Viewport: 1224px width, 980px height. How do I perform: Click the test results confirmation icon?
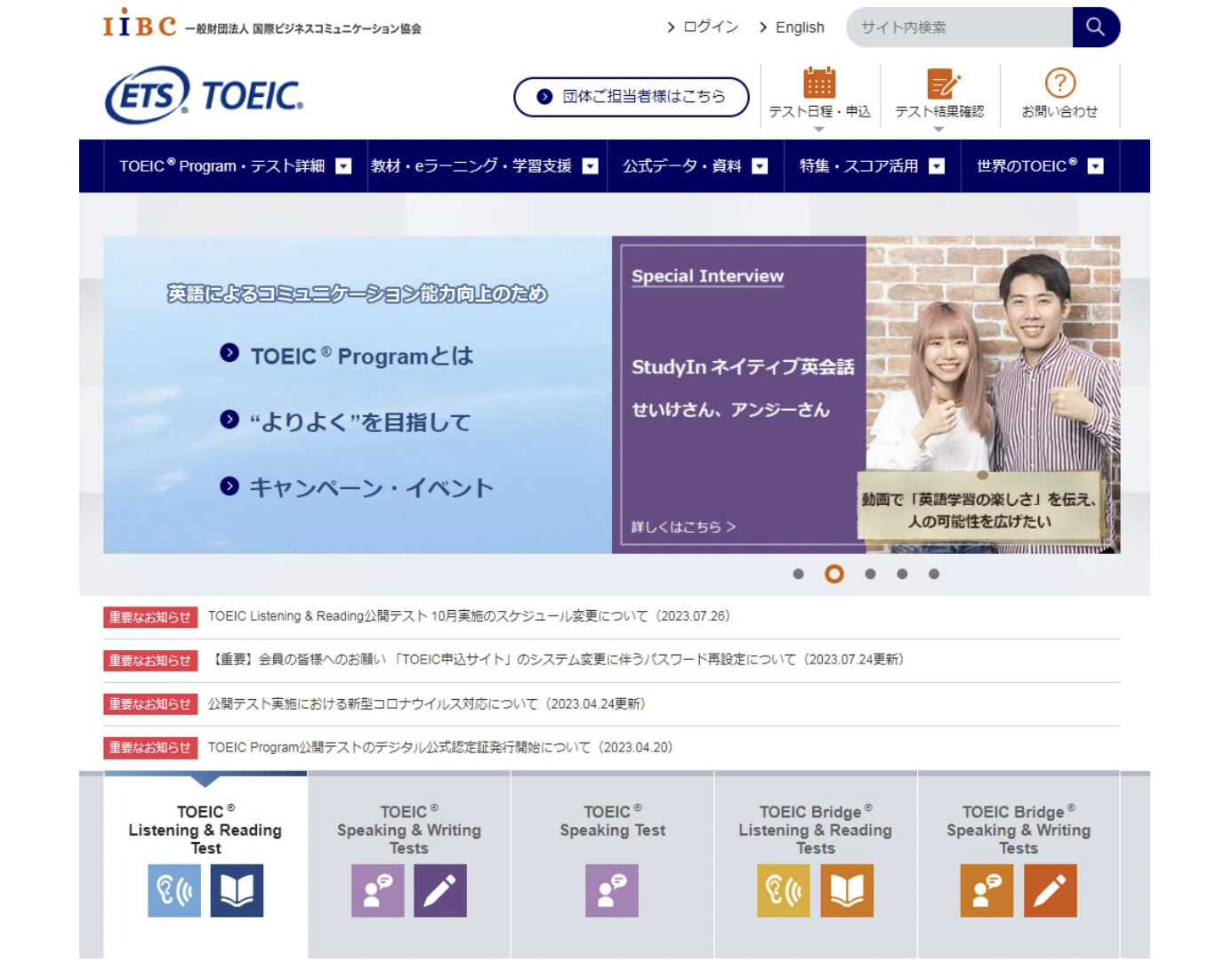(940, 84)
